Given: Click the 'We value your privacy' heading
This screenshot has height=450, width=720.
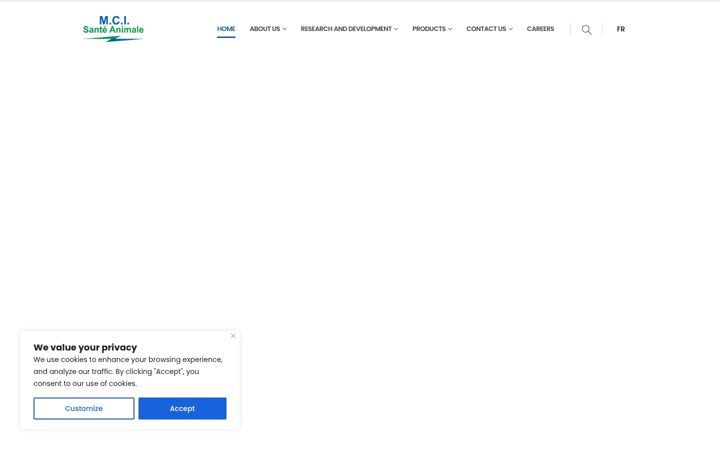Looking at the screenshot, I should pos(85,347).
